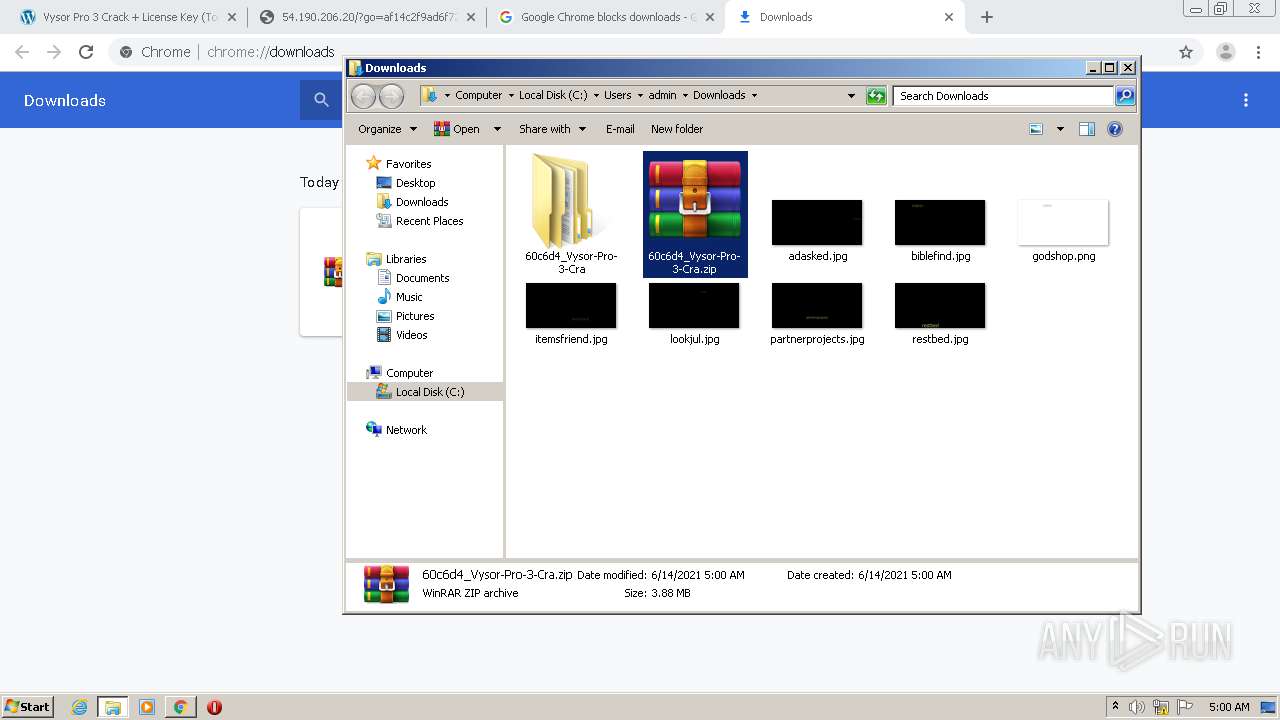Click the search magnifier in Explorer
The height and width of the screenshot is (720, 1280).
point(1125,96)
